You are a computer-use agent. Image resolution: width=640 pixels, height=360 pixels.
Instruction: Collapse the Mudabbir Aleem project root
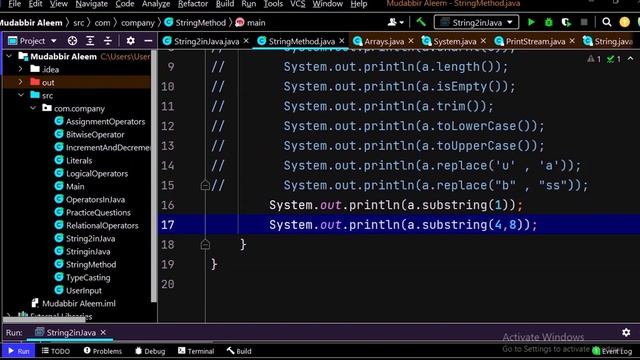coord(9,56)
